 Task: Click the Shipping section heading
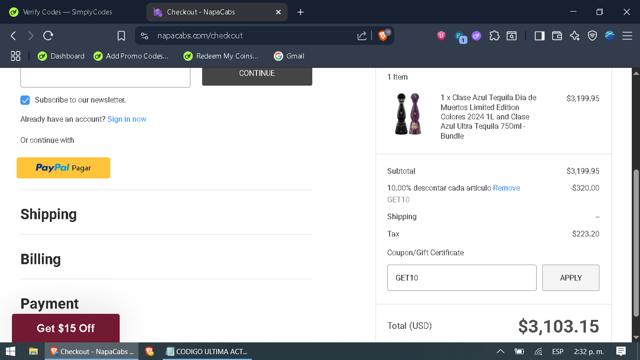pyautogui.click(x=49, y=214)
